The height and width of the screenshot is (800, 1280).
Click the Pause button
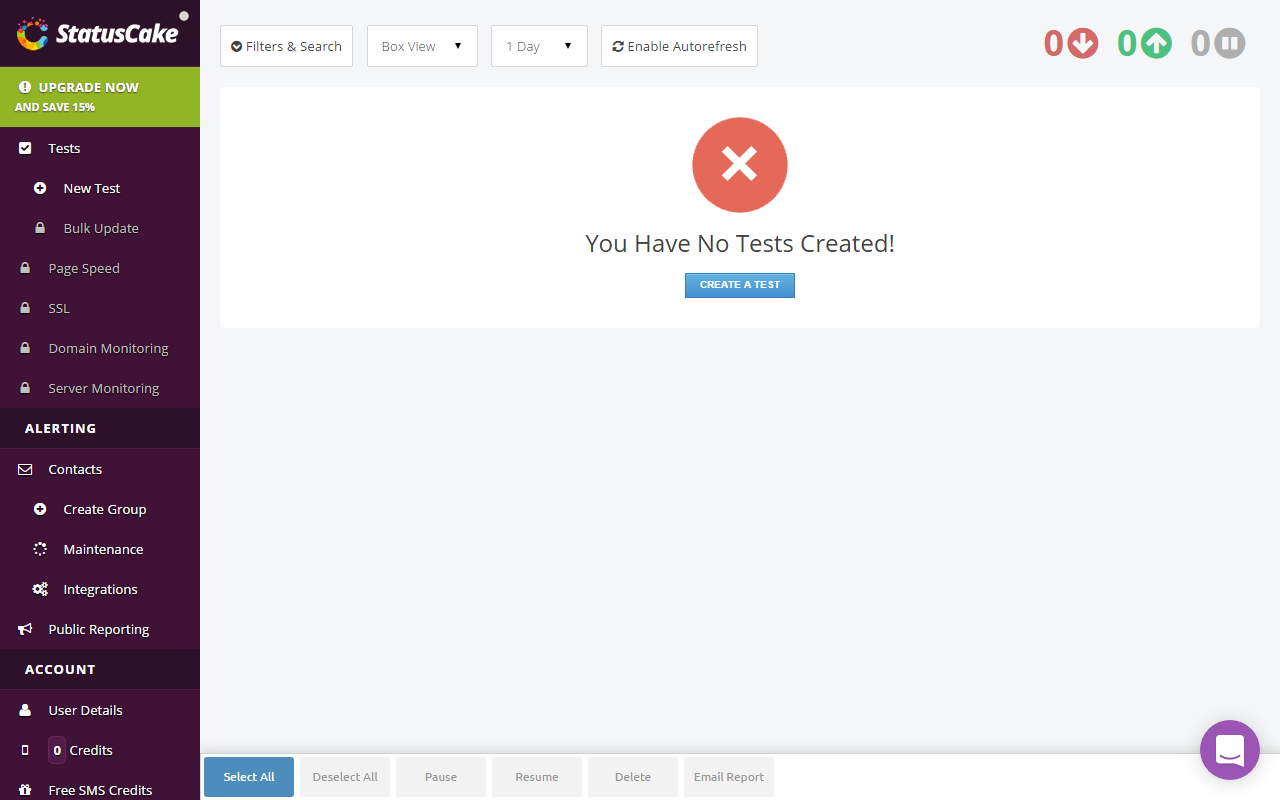tap(441, 777)
